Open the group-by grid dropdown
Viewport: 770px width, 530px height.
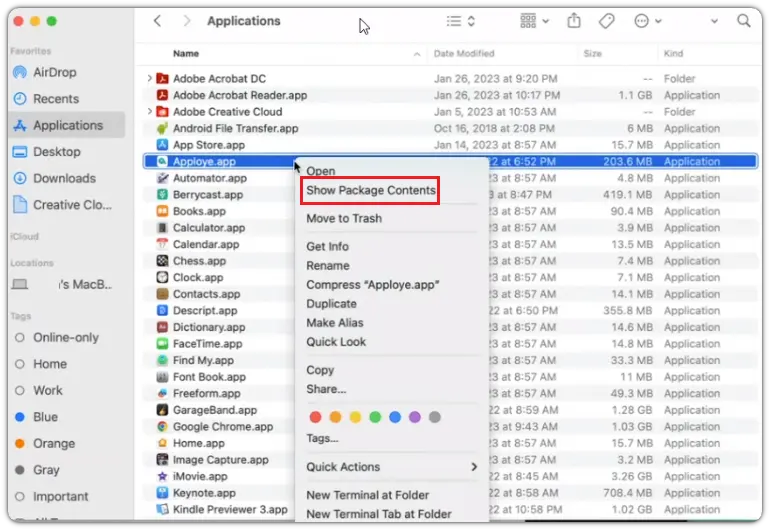(535, 21)
